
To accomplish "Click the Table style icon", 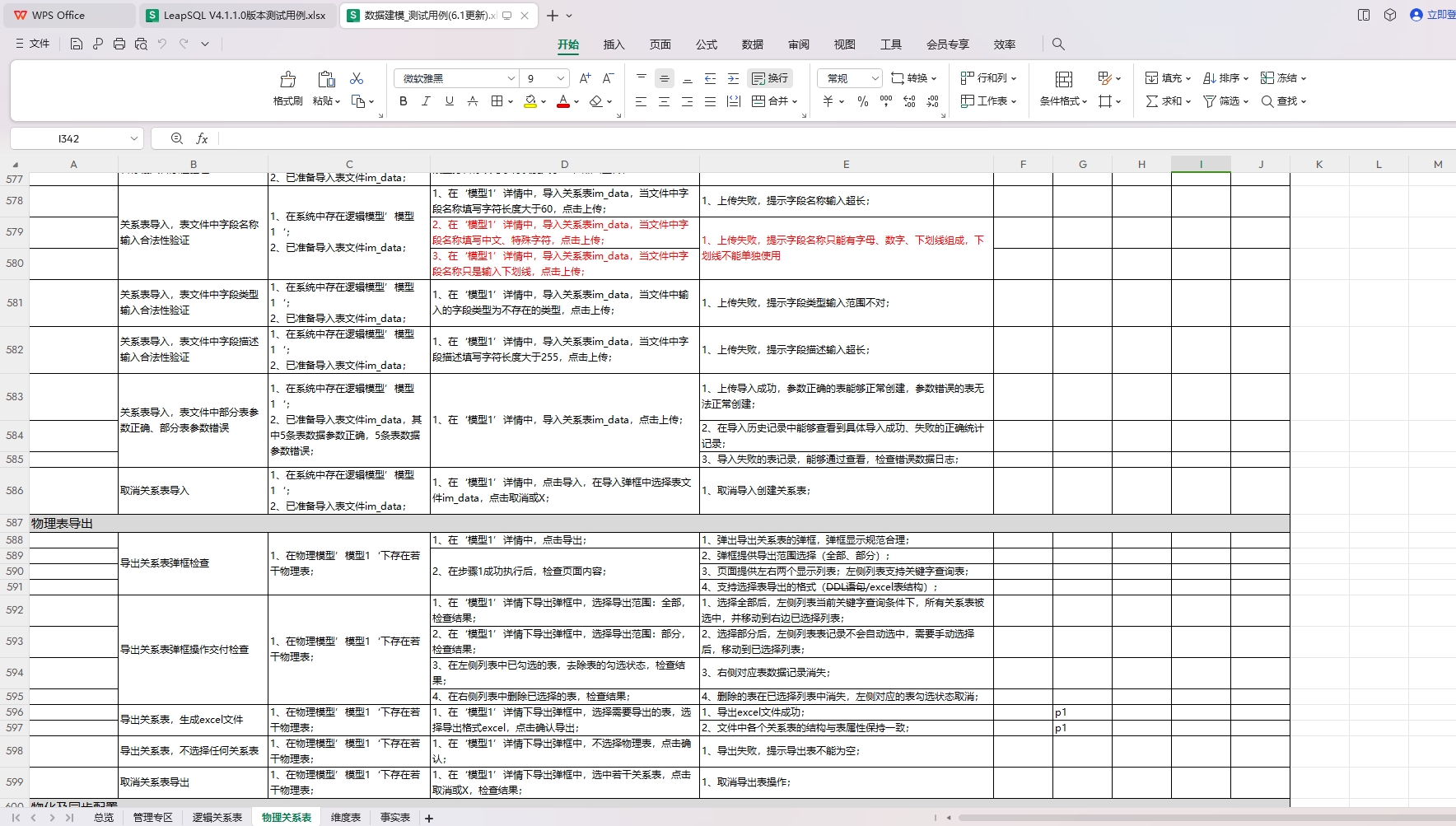I will click(1064, 79).
